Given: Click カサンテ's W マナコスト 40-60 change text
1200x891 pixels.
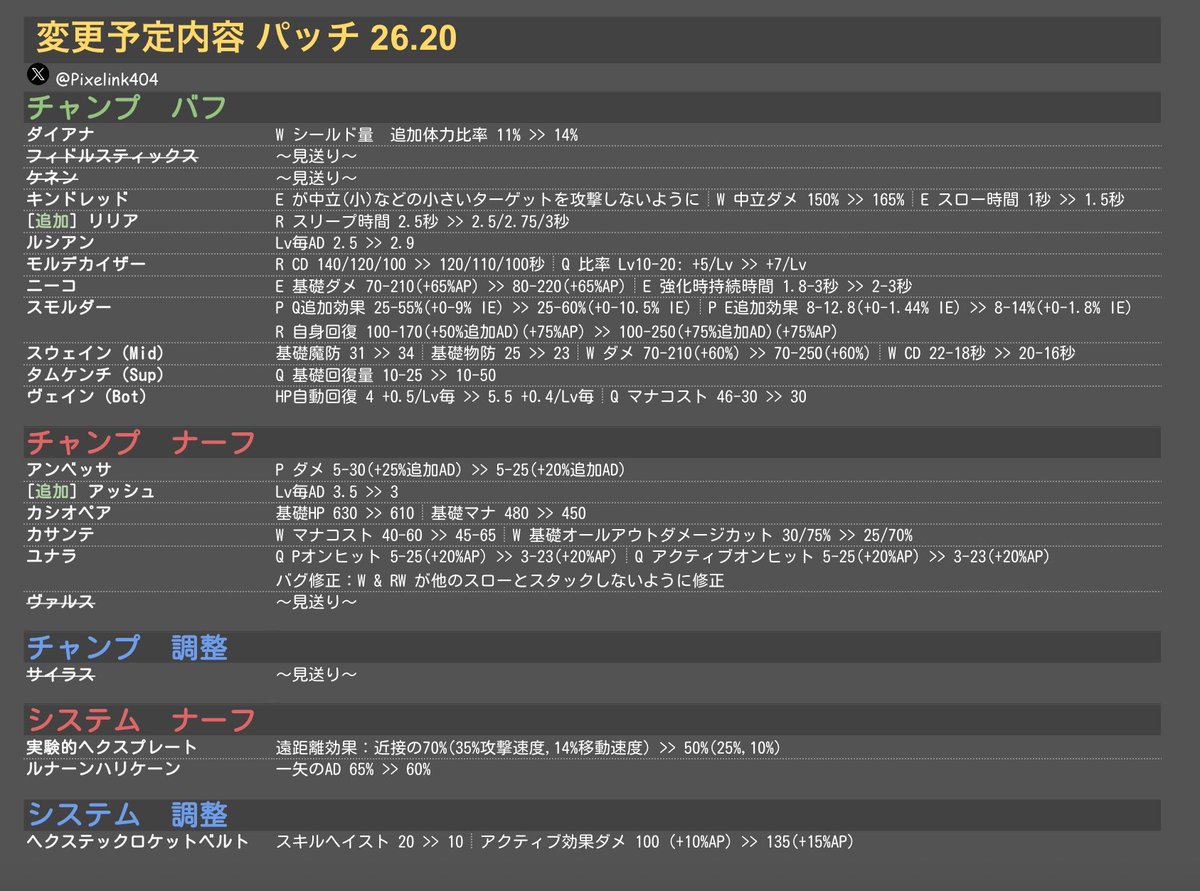Looking at the screenshot, I should (386, 535).
